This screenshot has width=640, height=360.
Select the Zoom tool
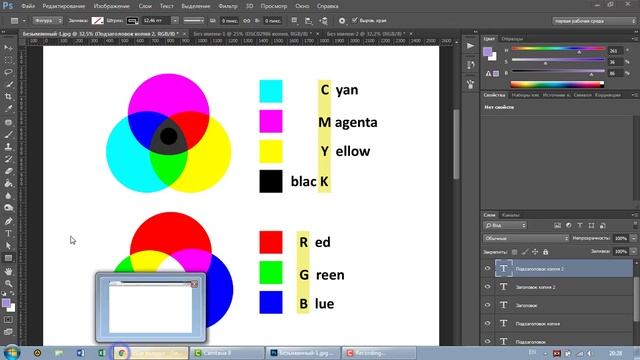click(8, 283)
